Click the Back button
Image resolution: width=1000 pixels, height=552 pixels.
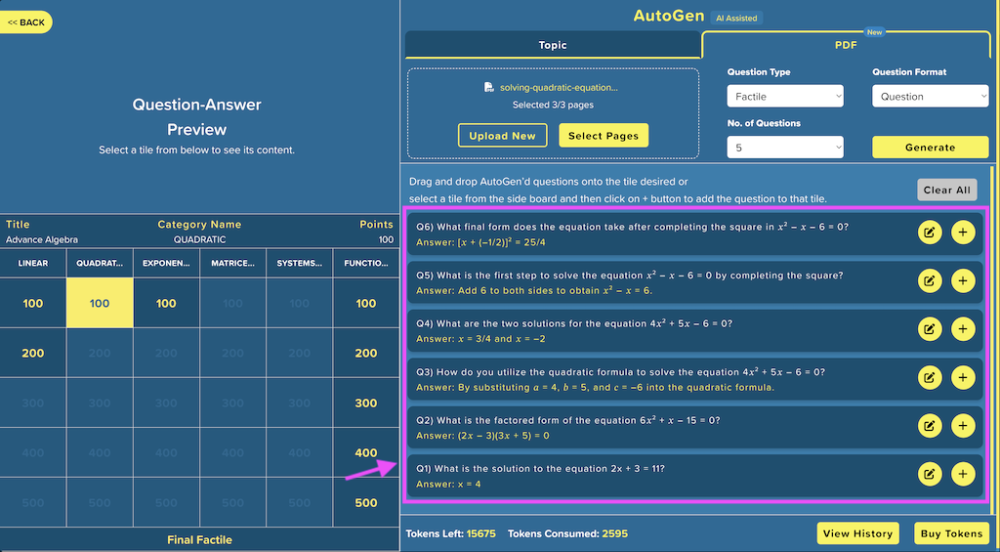point(26,22)
